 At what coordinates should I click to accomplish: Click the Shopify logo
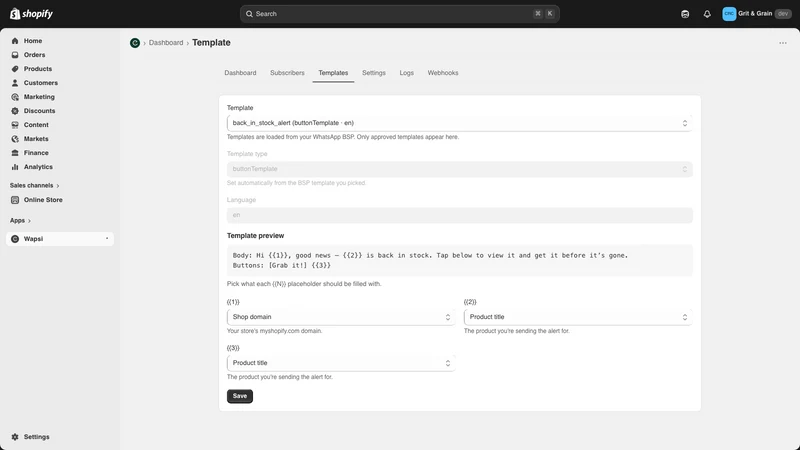(32, 14)
